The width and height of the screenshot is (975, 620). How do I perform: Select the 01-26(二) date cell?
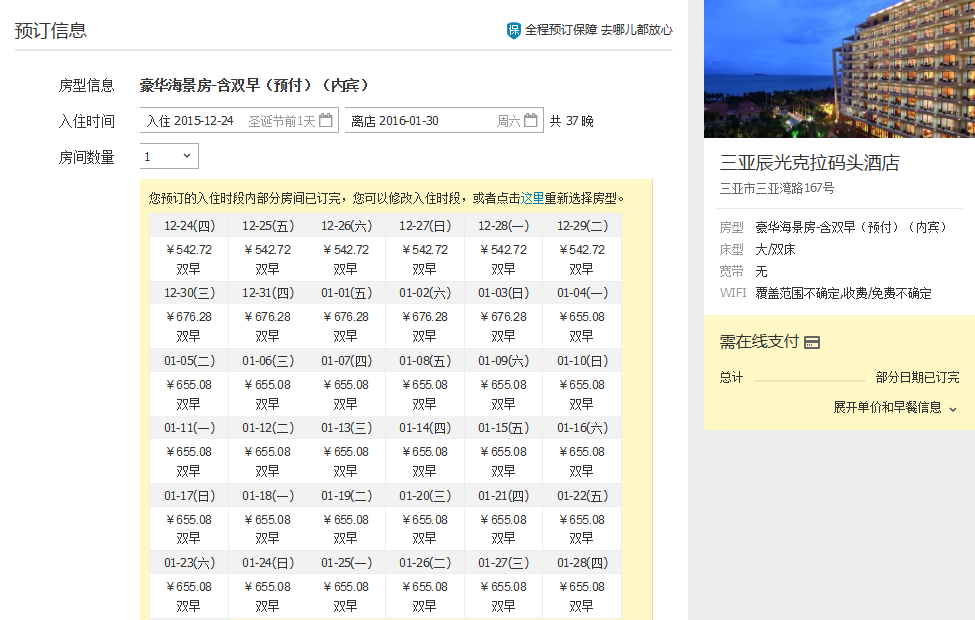[x=425, y=563]
